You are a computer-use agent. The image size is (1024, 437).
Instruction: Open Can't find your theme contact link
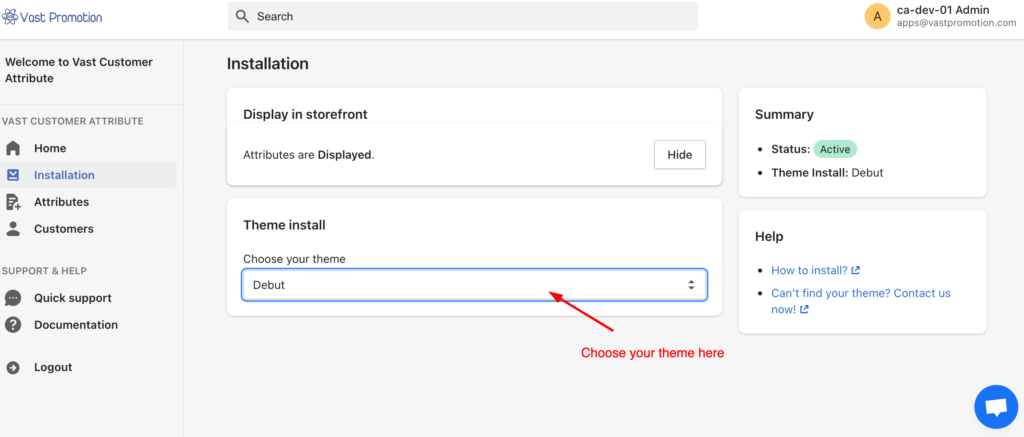click(861, 301)
